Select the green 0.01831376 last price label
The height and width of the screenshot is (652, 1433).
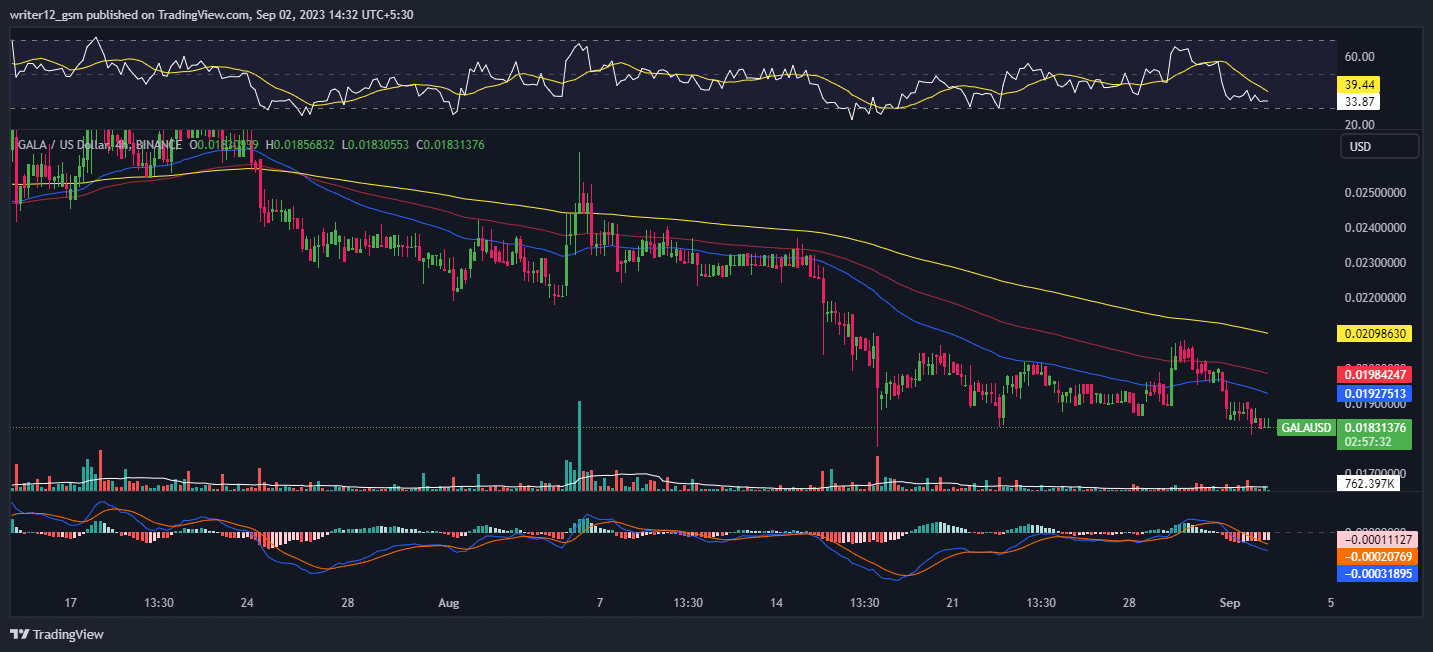[x=1376, y=427]
